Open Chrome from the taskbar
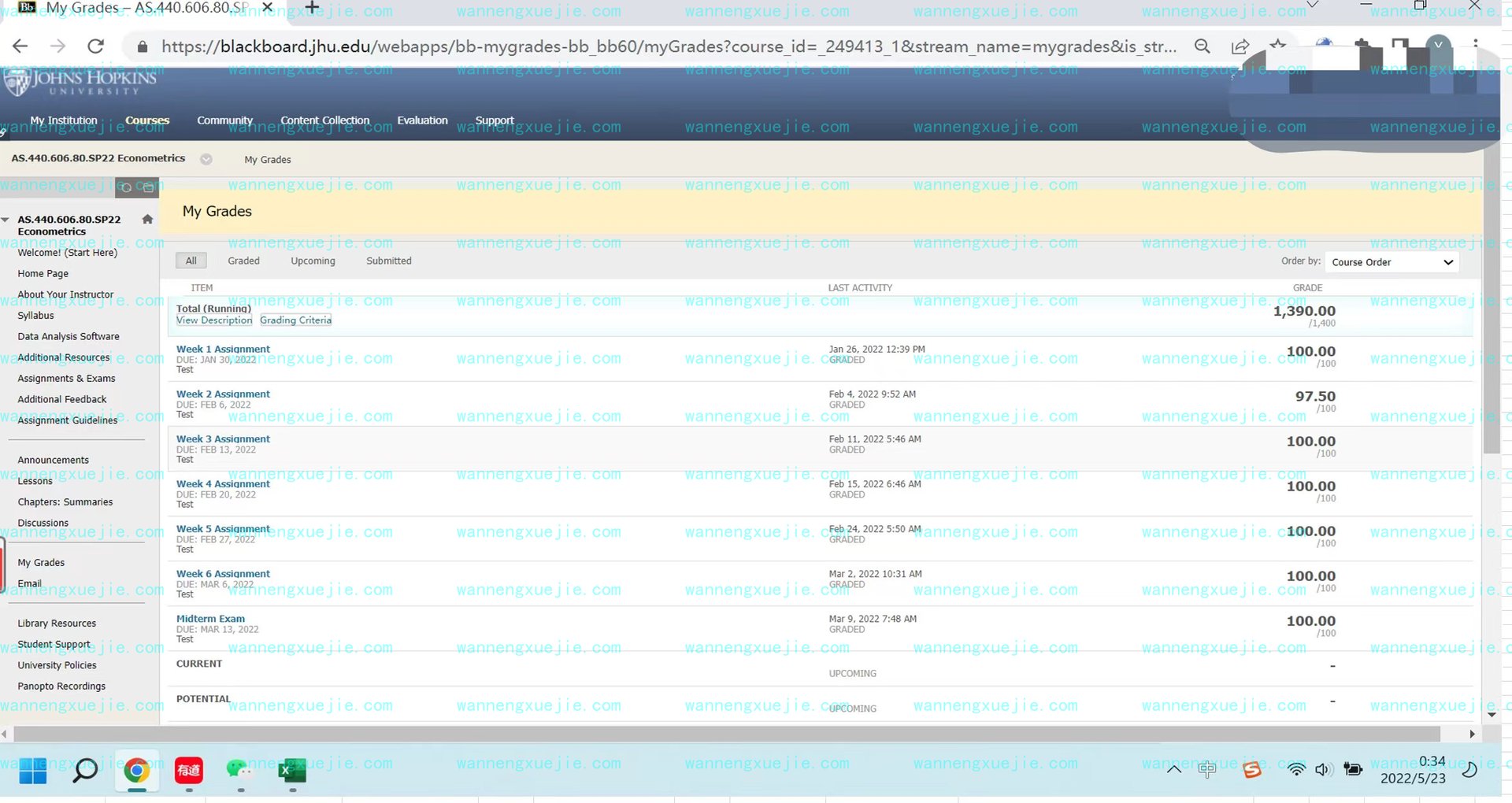1512x803 pixels. pos(136,771)
